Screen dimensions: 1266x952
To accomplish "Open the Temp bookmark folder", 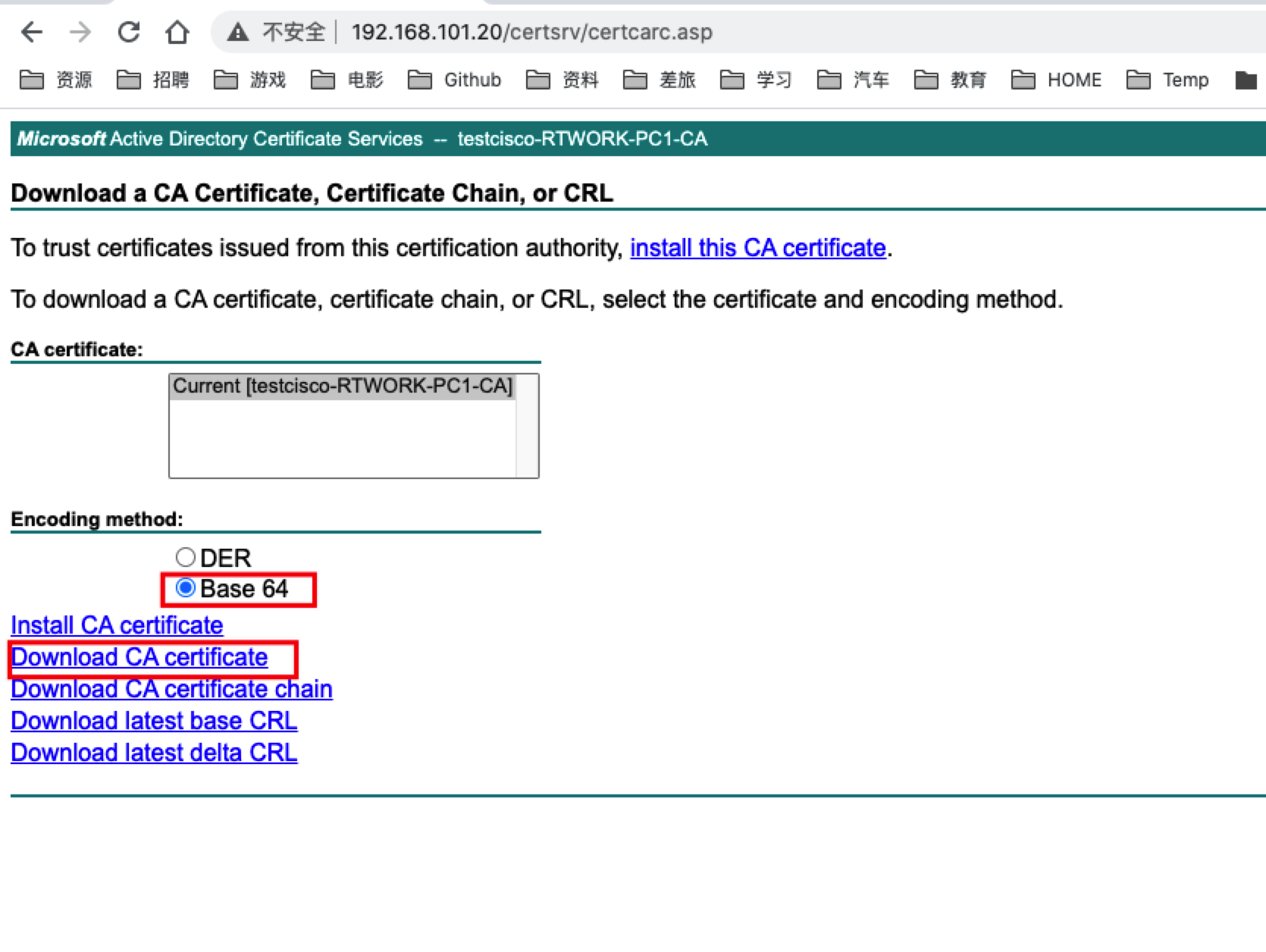I will [x=1167, y=80].
